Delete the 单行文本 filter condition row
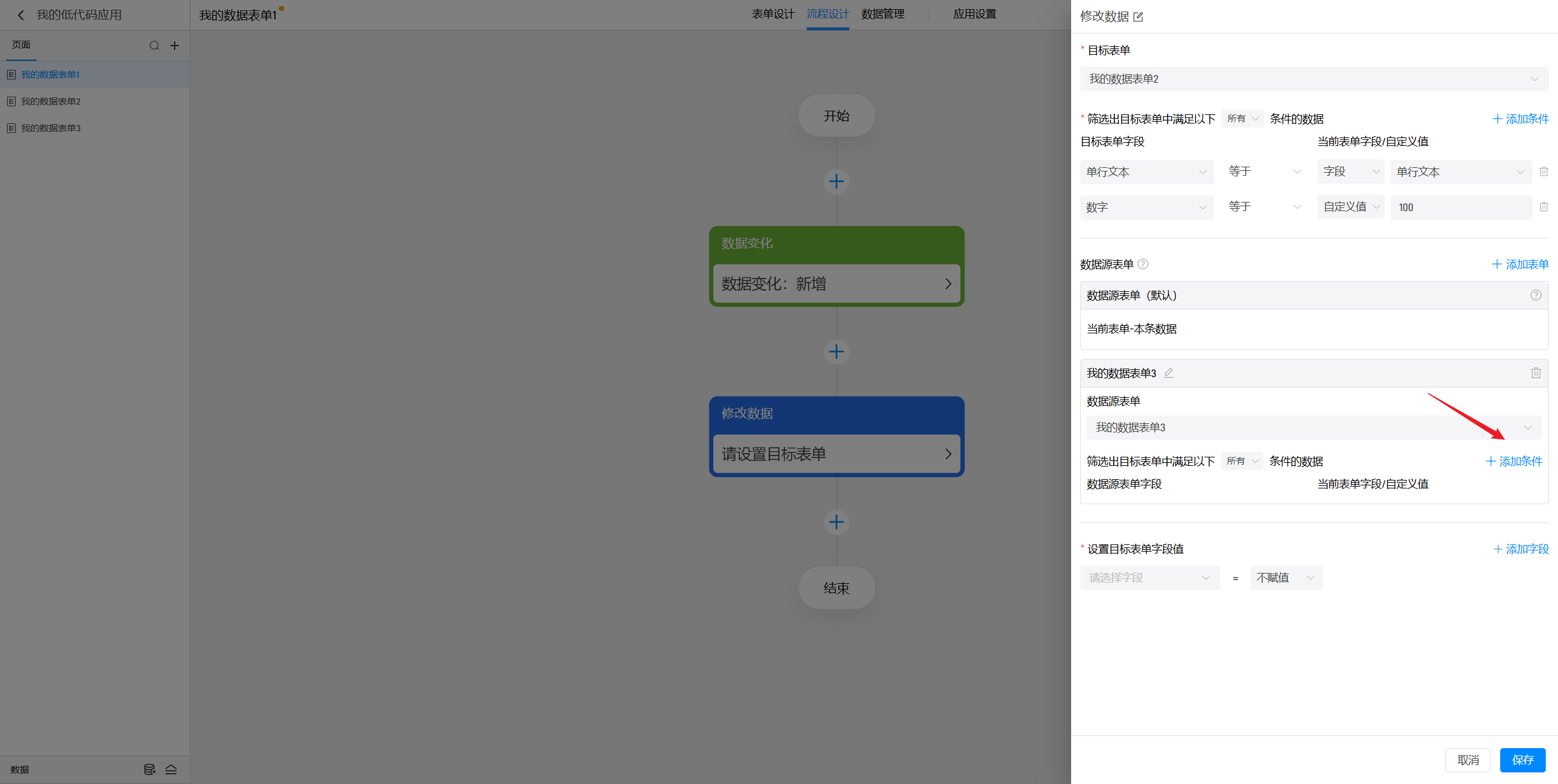Image resolution: width=1558 pixels, height=784 pixels. [1543, 172]
